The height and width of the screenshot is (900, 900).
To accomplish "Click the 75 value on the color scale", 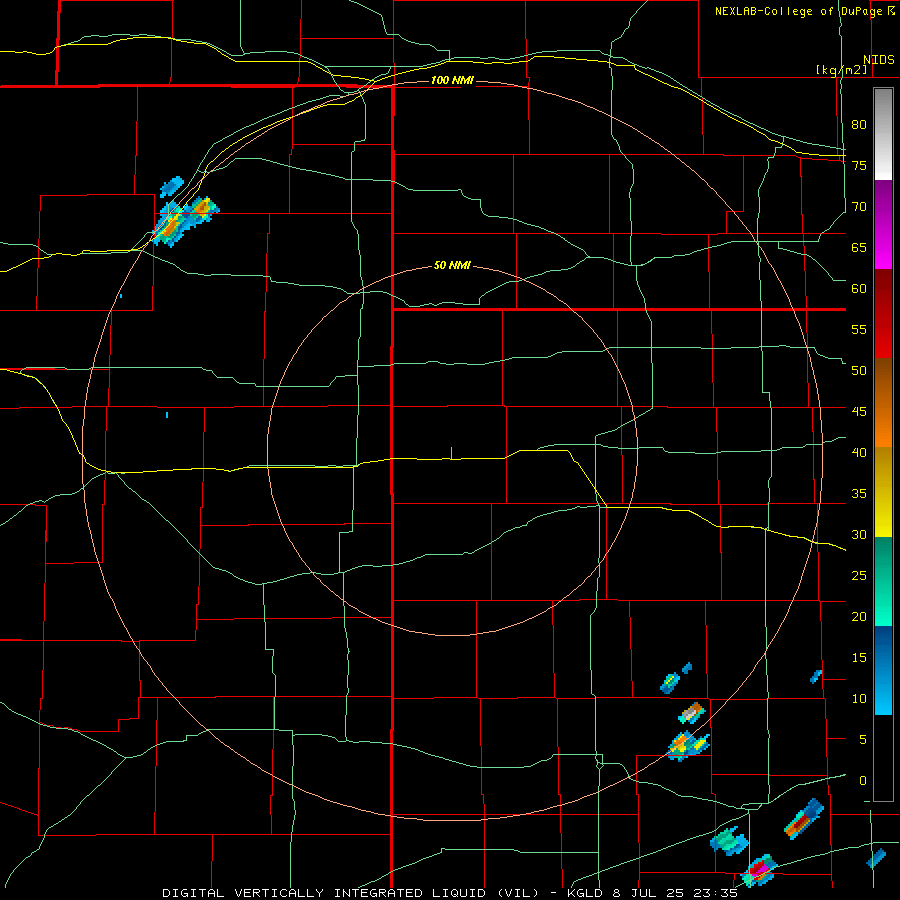I will [x=859, y=165].
